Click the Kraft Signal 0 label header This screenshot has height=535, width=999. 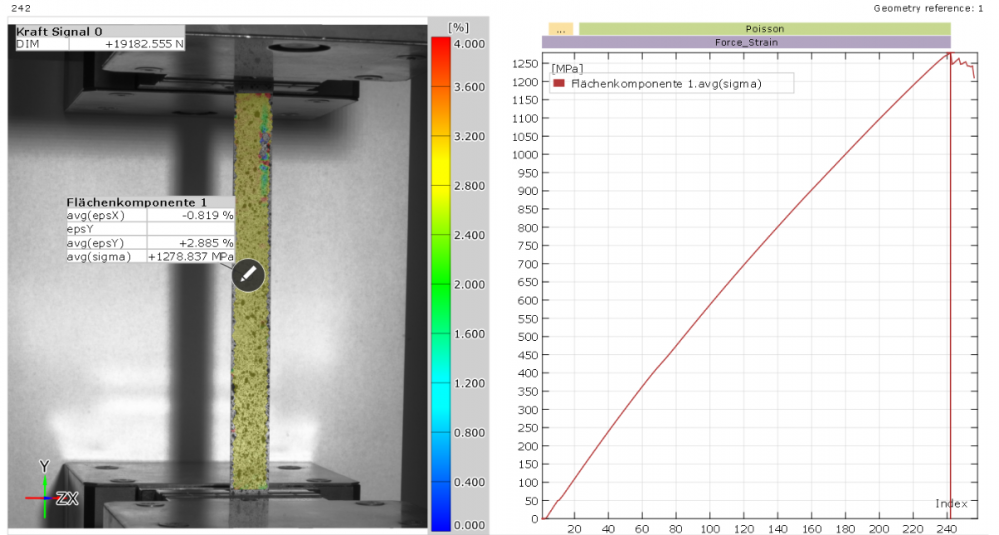coord(59,32)
